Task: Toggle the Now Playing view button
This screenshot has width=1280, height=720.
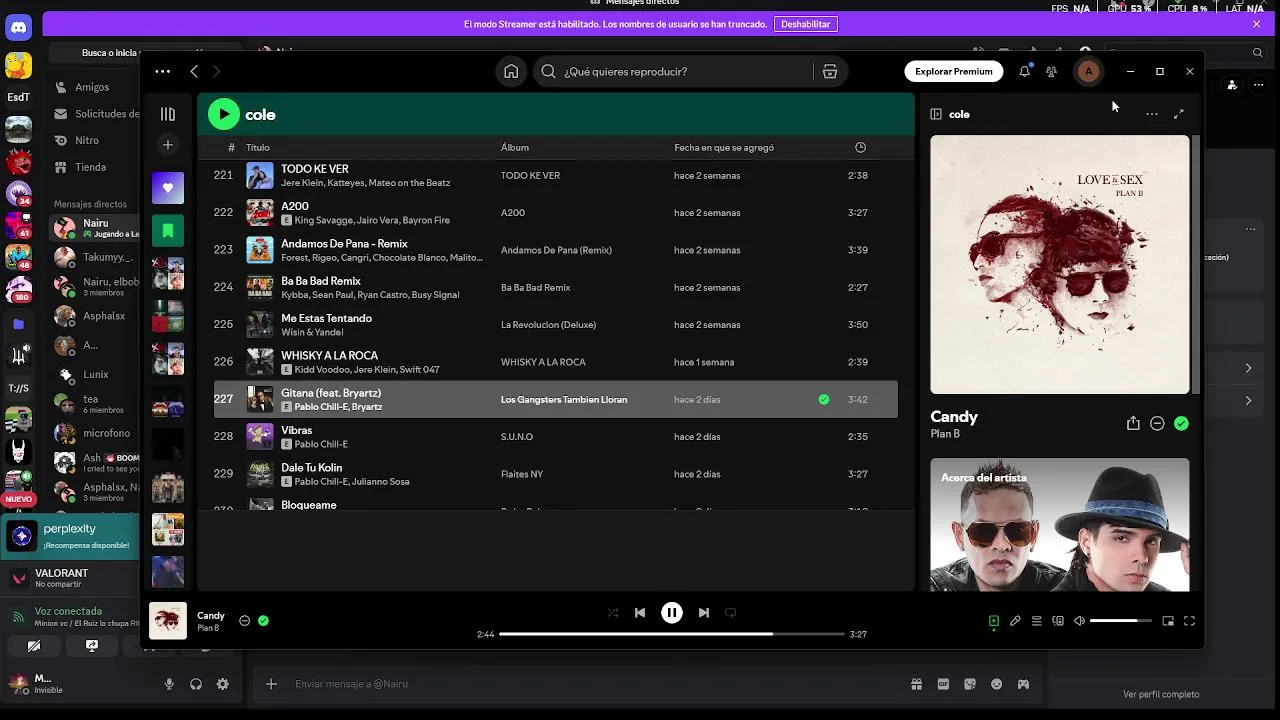Action: (x=993, y=621)
